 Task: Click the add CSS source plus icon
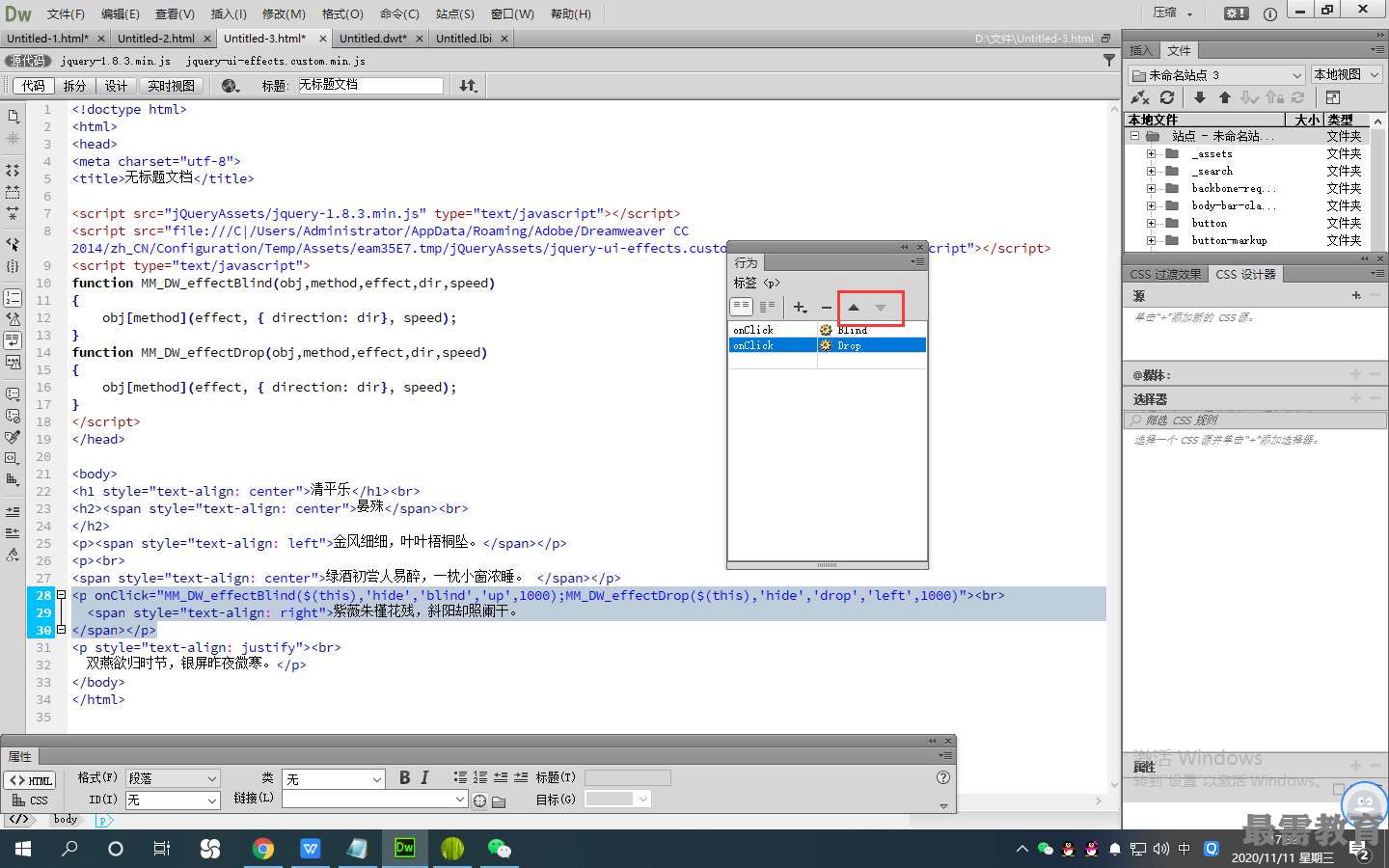click(1356, 295)
